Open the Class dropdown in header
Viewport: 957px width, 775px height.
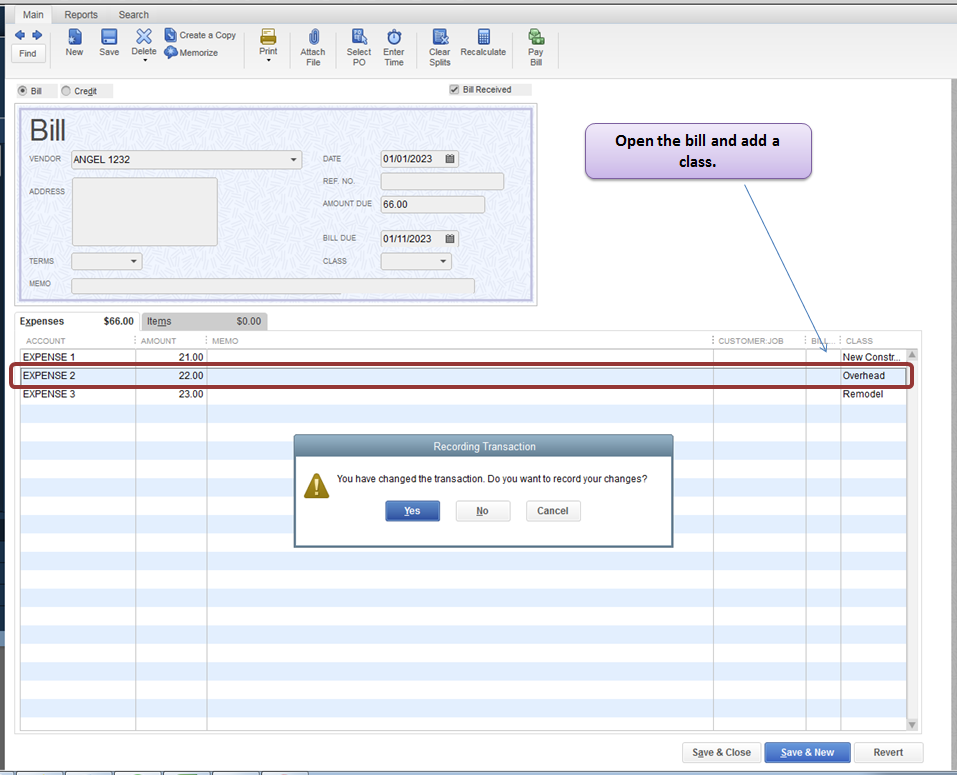[443, 261]
